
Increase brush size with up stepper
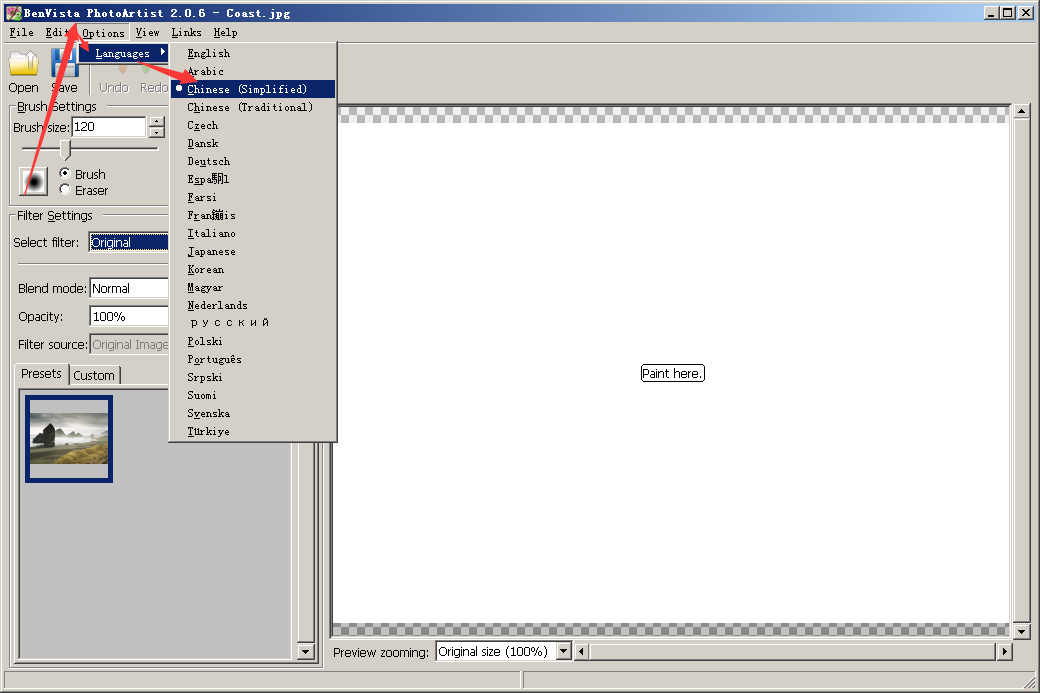click(x=157, y=121)
